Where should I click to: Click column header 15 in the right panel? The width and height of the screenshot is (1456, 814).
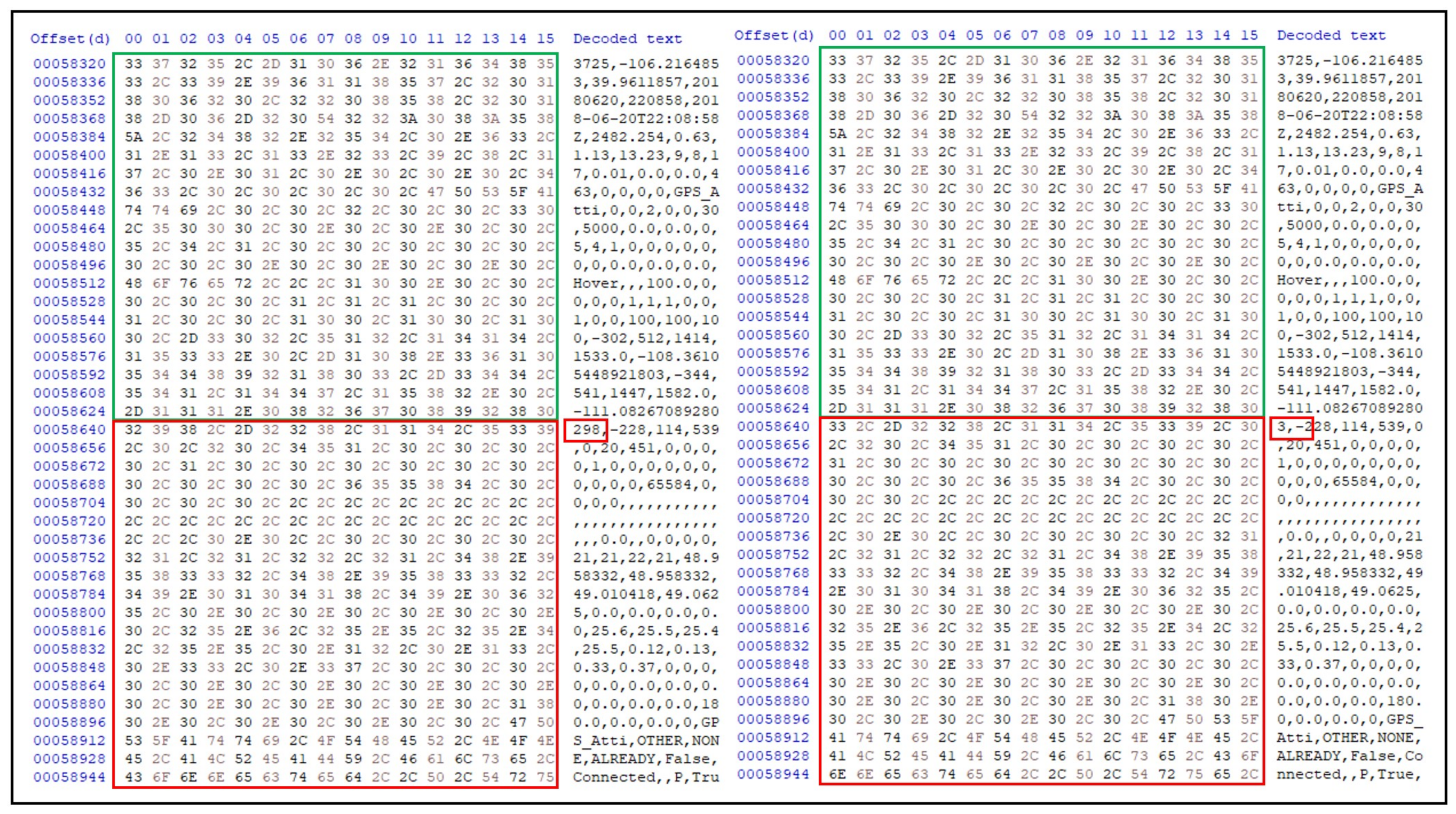click(1249, 35)
